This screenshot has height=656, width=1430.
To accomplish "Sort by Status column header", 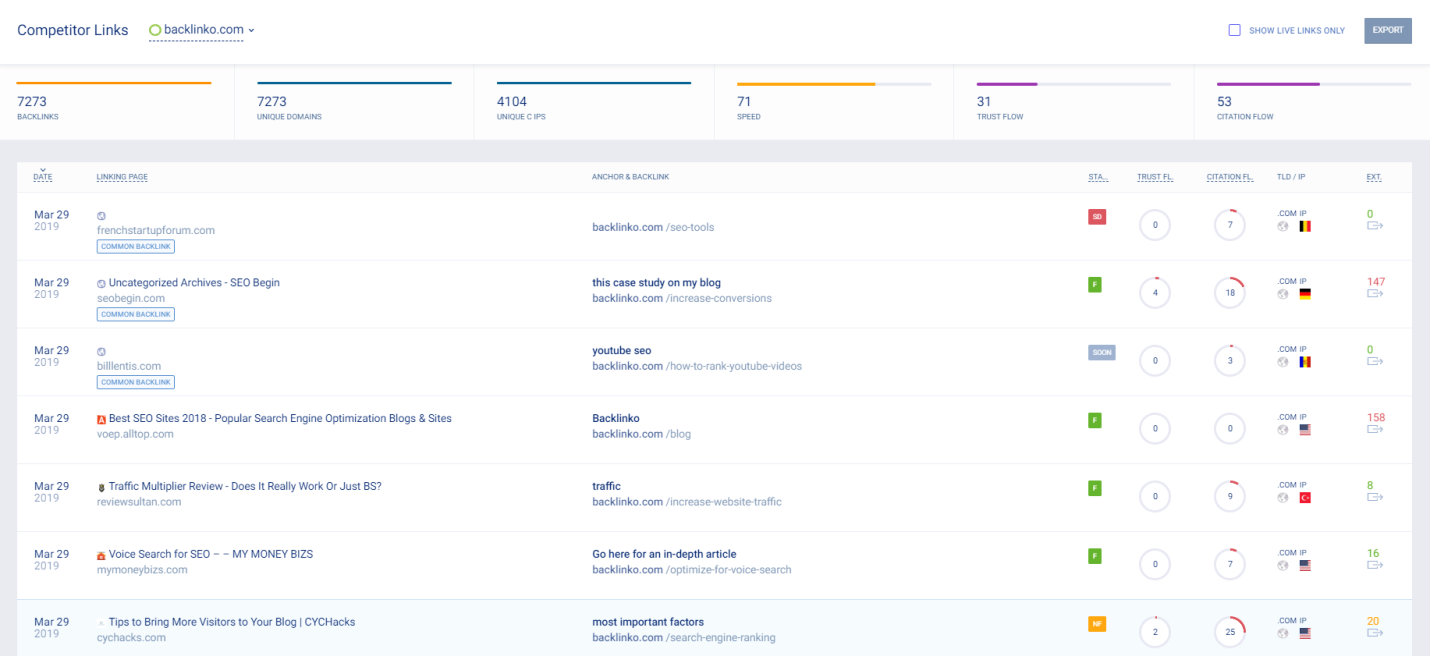I will [x=1098, y=177].
